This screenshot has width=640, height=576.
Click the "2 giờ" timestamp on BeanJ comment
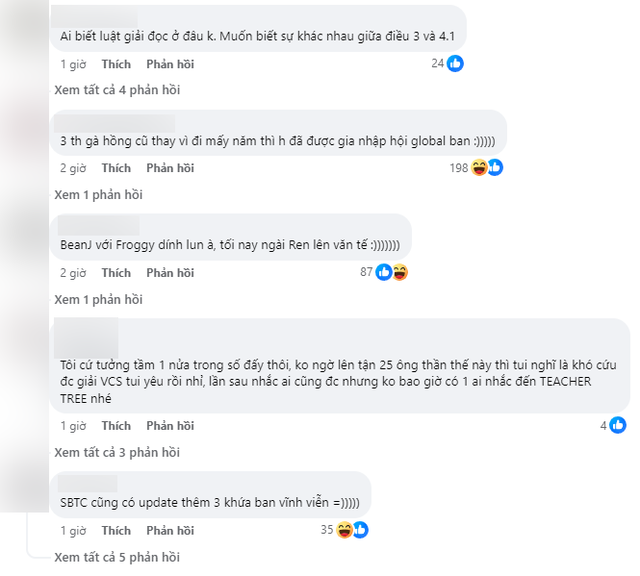click(x=73, y=273)
